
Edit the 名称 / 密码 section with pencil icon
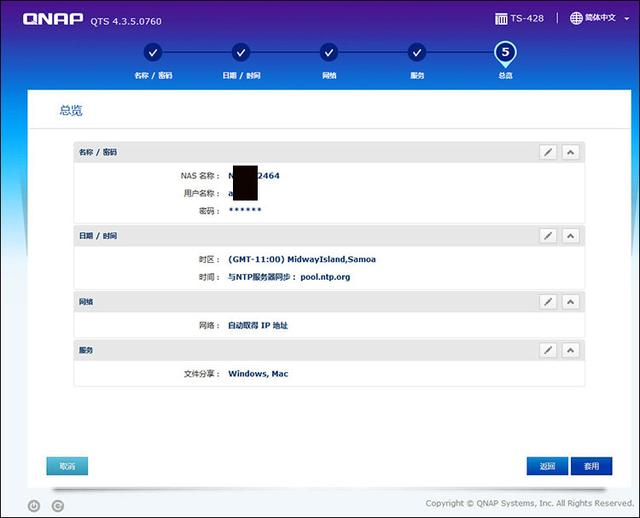click(548, 152)
